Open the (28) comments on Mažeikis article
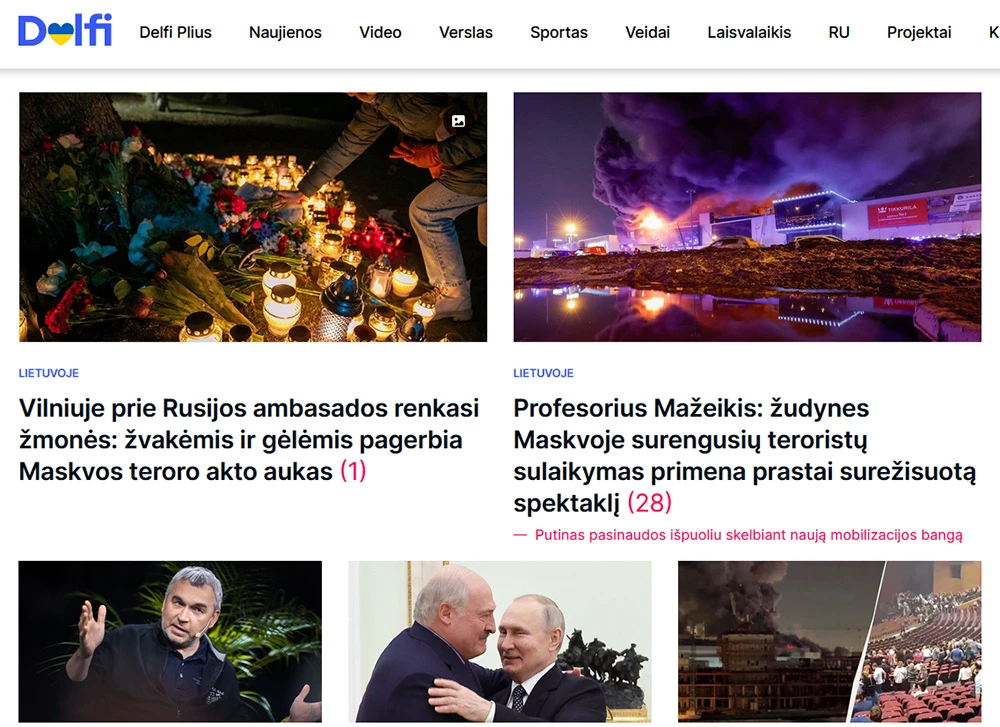Image resolution: width=1000 pixels, height=727 pixels. pos(650,503)
